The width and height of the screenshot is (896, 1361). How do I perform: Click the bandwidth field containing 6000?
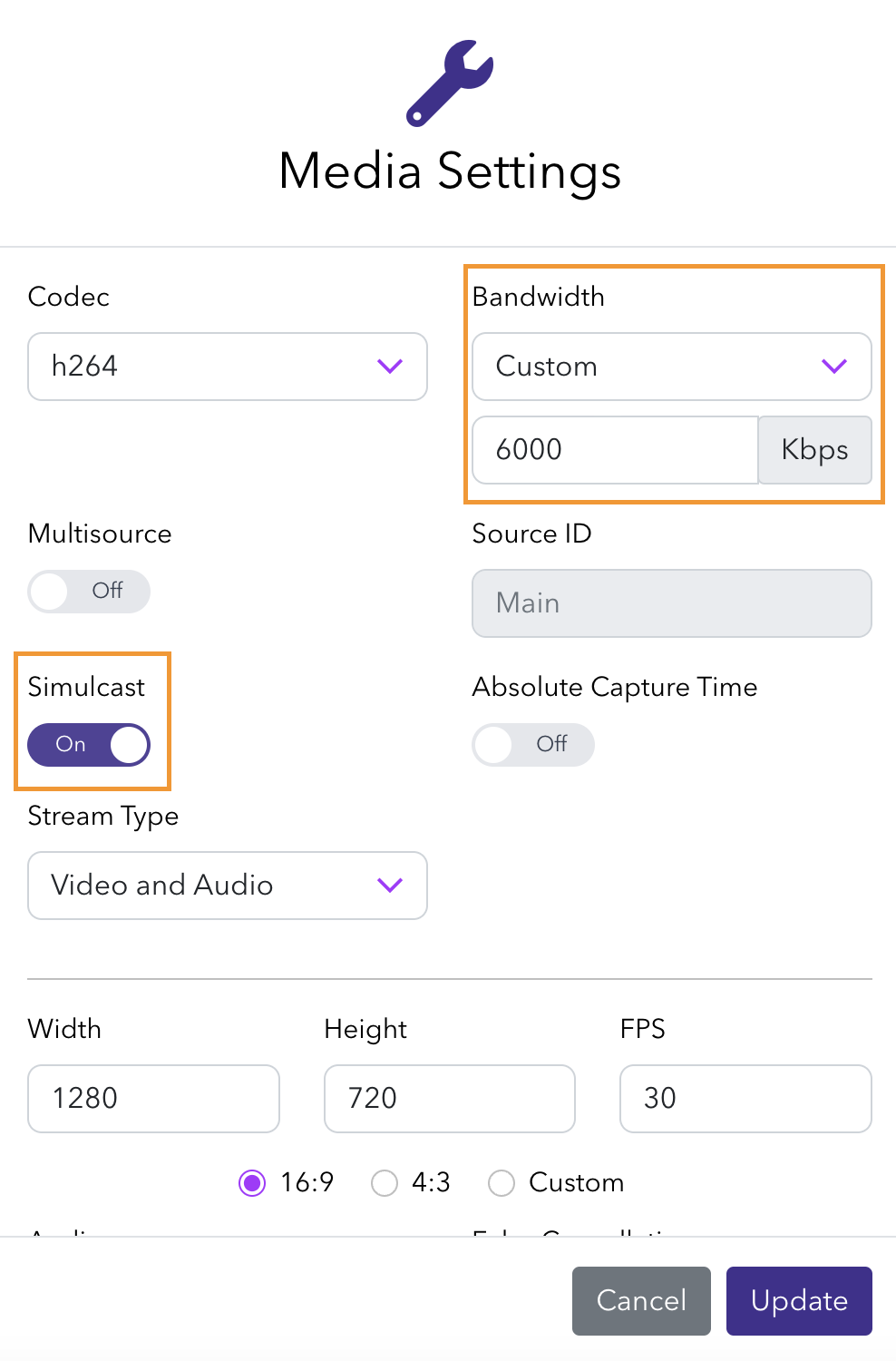615,450
